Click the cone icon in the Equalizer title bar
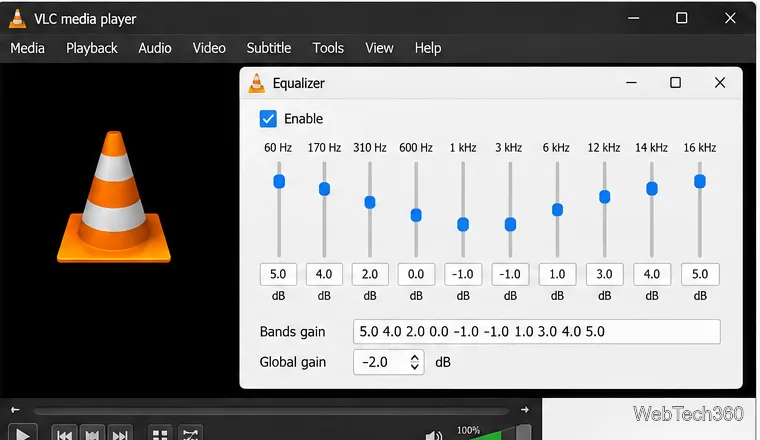This screenshot has width=760, height=440. [257, 83]
